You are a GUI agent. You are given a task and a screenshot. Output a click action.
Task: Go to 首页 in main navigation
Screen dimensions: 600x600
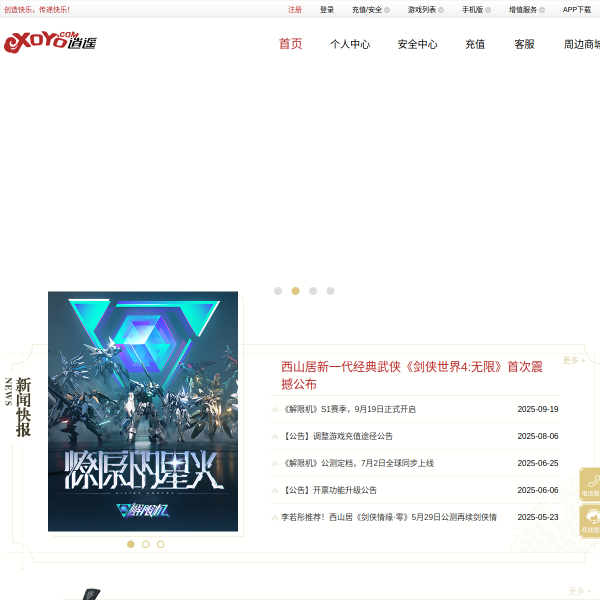(290, 44)
